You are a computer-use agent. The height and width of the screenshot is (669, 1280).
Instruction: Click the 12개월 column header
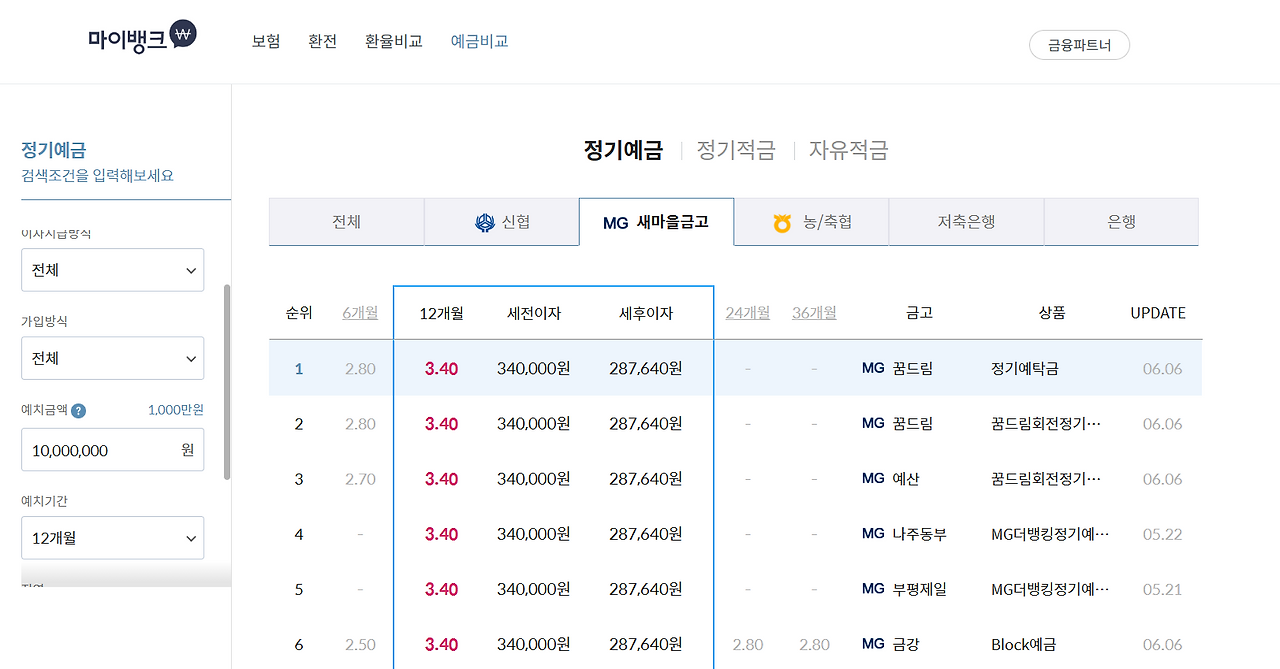click(441, 313)
